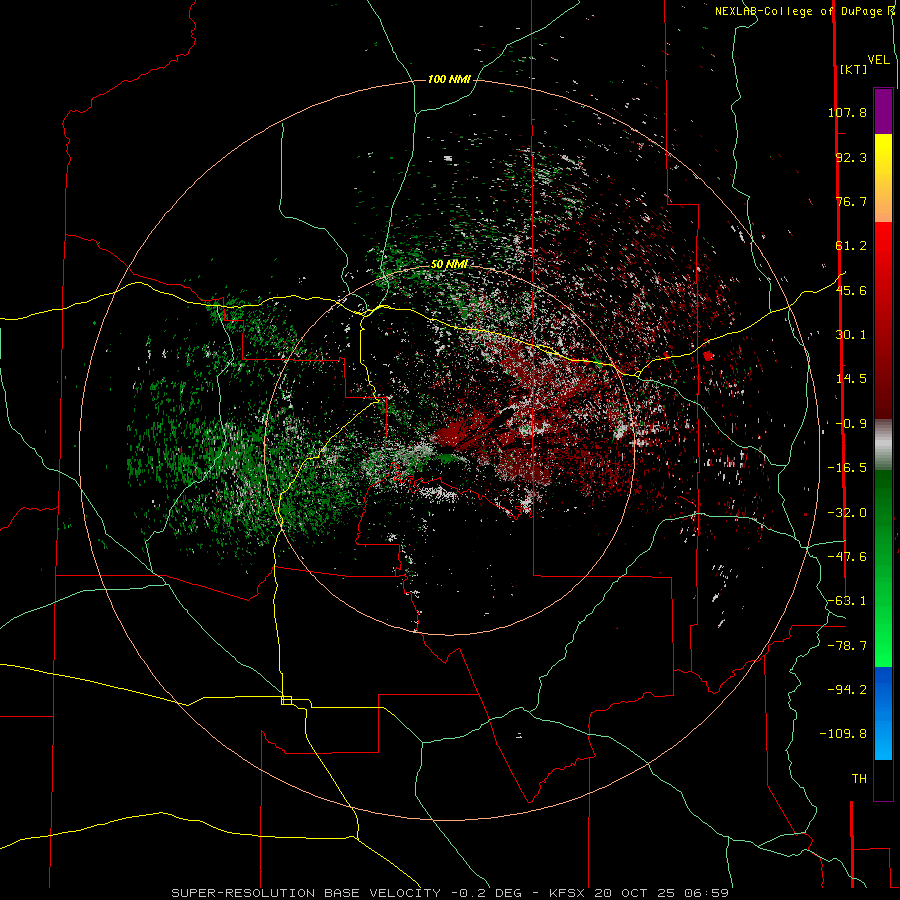Click the -94.2 legend value
The width and height of the screenshot is (900, 900).
tap(847, 689)
